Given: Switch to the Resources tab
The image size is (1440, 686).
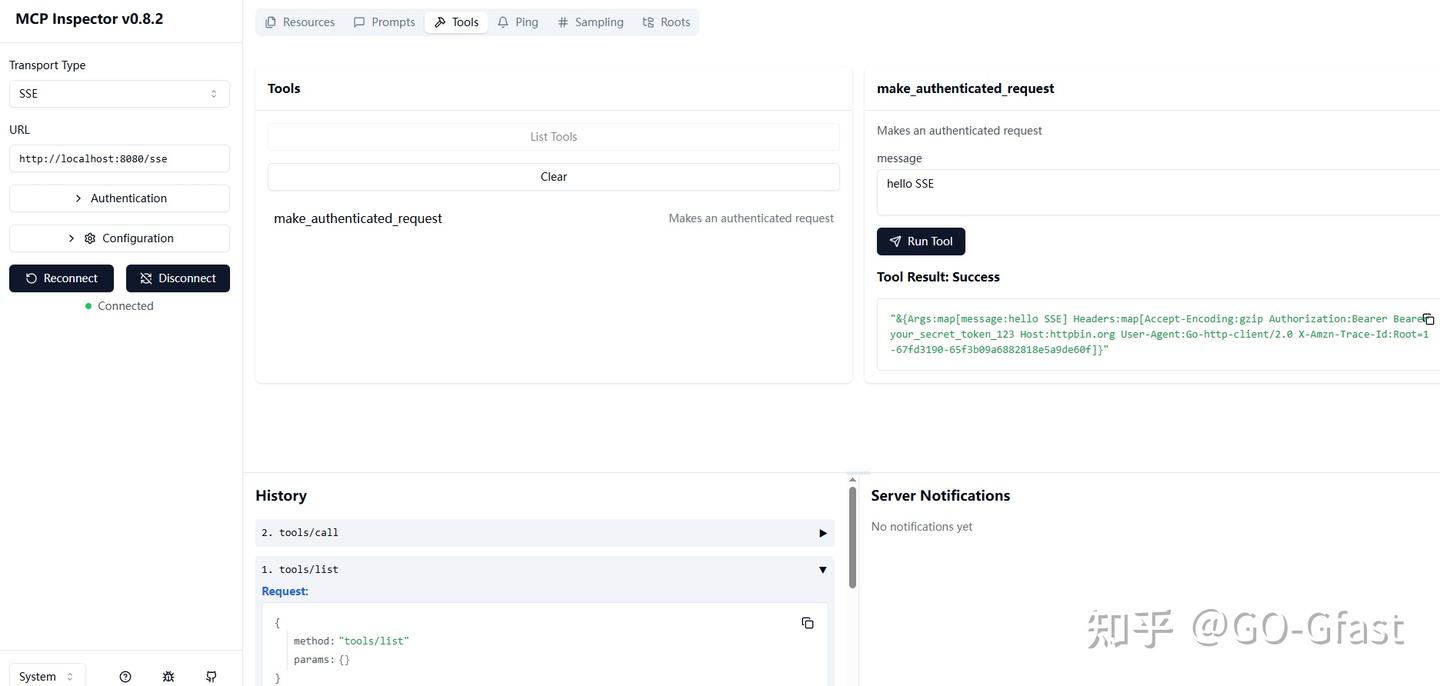Looking at the screenshot, I should click(x=300, y=22).
